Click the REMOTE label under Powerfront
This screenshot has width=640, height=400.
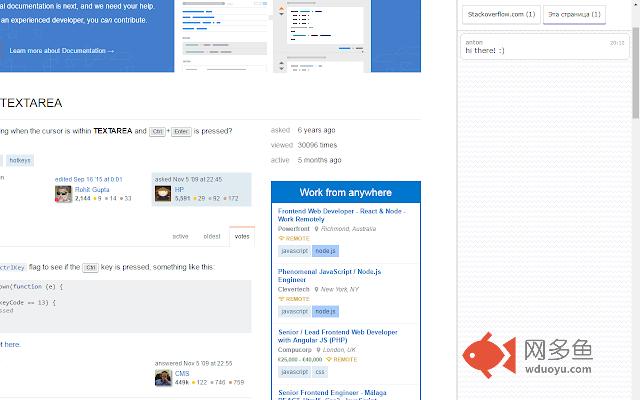[294, 238]
